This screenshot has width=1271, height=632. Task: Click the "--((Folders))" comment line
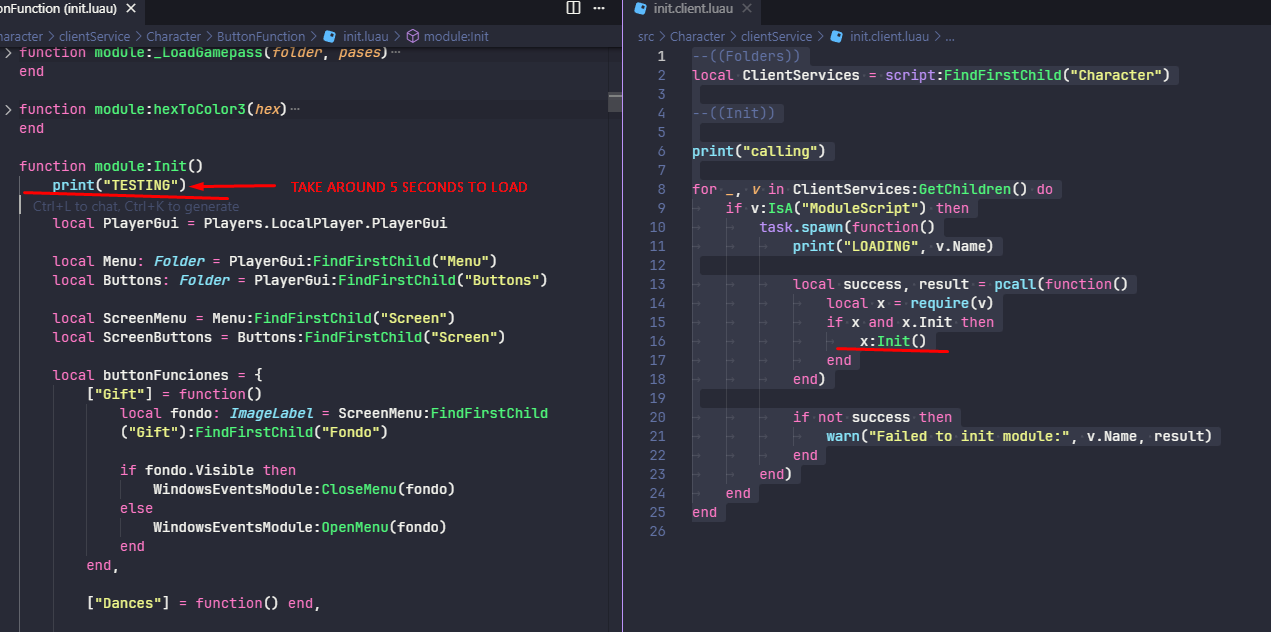click(746, 56)
